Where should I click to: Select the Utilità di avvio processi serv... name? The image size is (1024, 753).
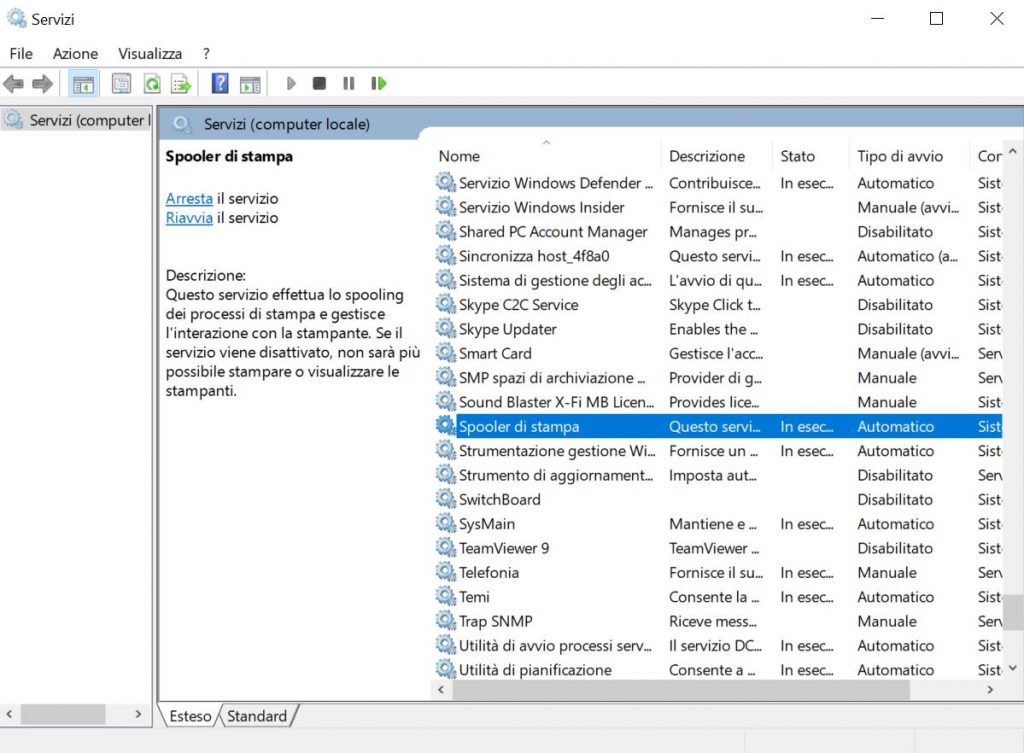[555, 645]
